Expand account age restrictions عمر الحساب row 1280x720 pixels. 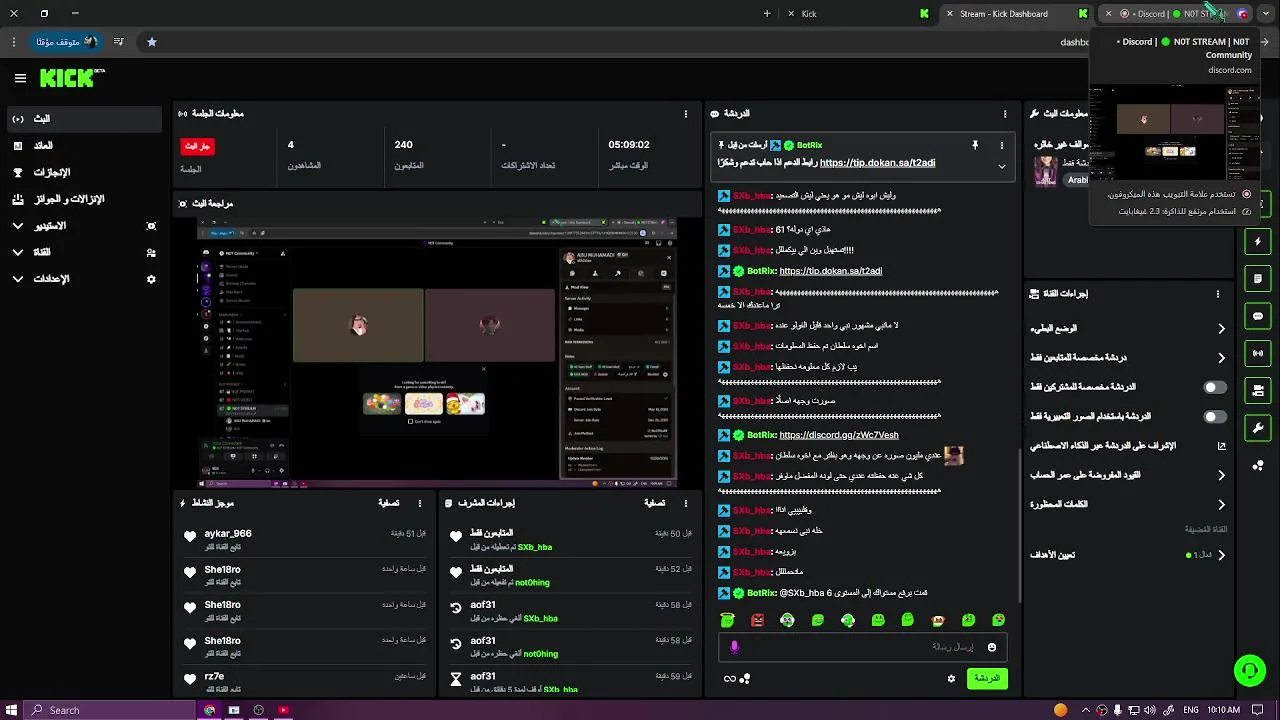pyautogui.click(x=1128, y=475)
